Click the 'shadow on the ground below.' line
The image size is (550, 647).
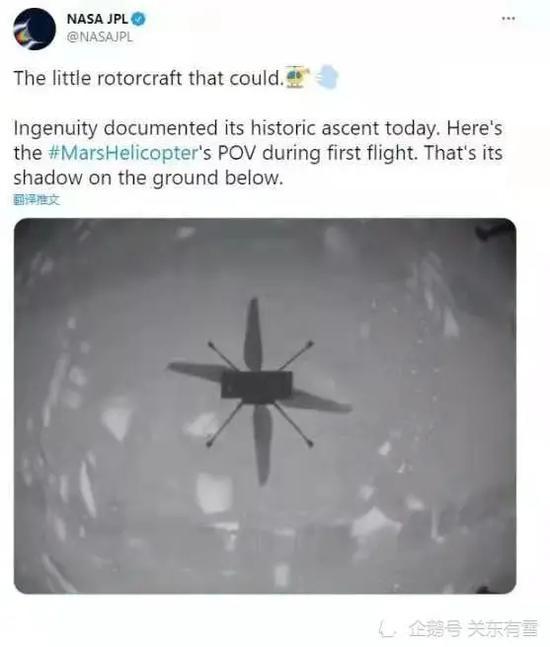pos(149,178)
